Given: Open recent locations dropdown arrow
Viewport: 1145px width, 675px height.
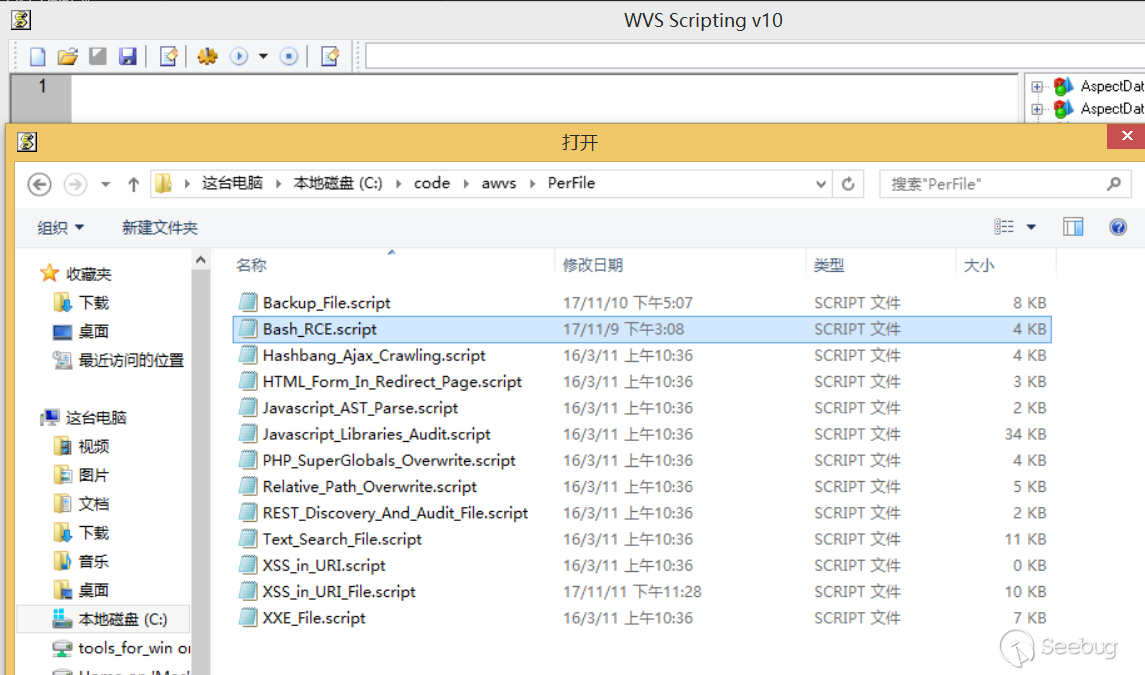Looking at the screenshot, I should tap(106, 184).
